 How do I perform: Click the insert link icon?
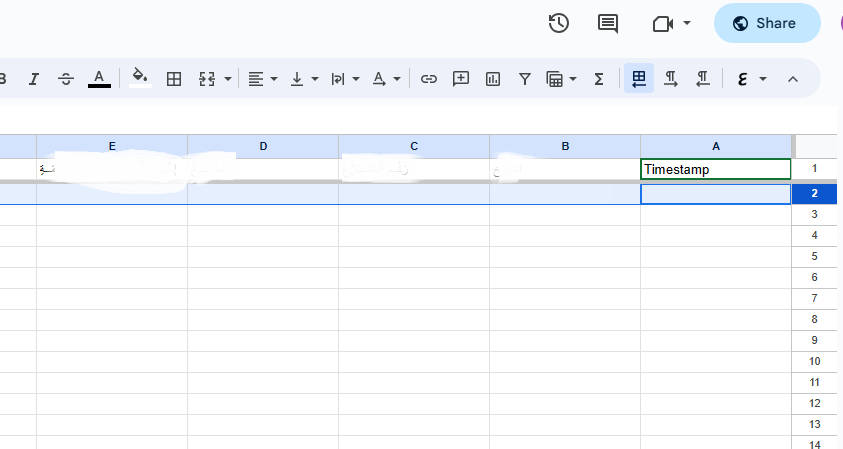(429, 78)
